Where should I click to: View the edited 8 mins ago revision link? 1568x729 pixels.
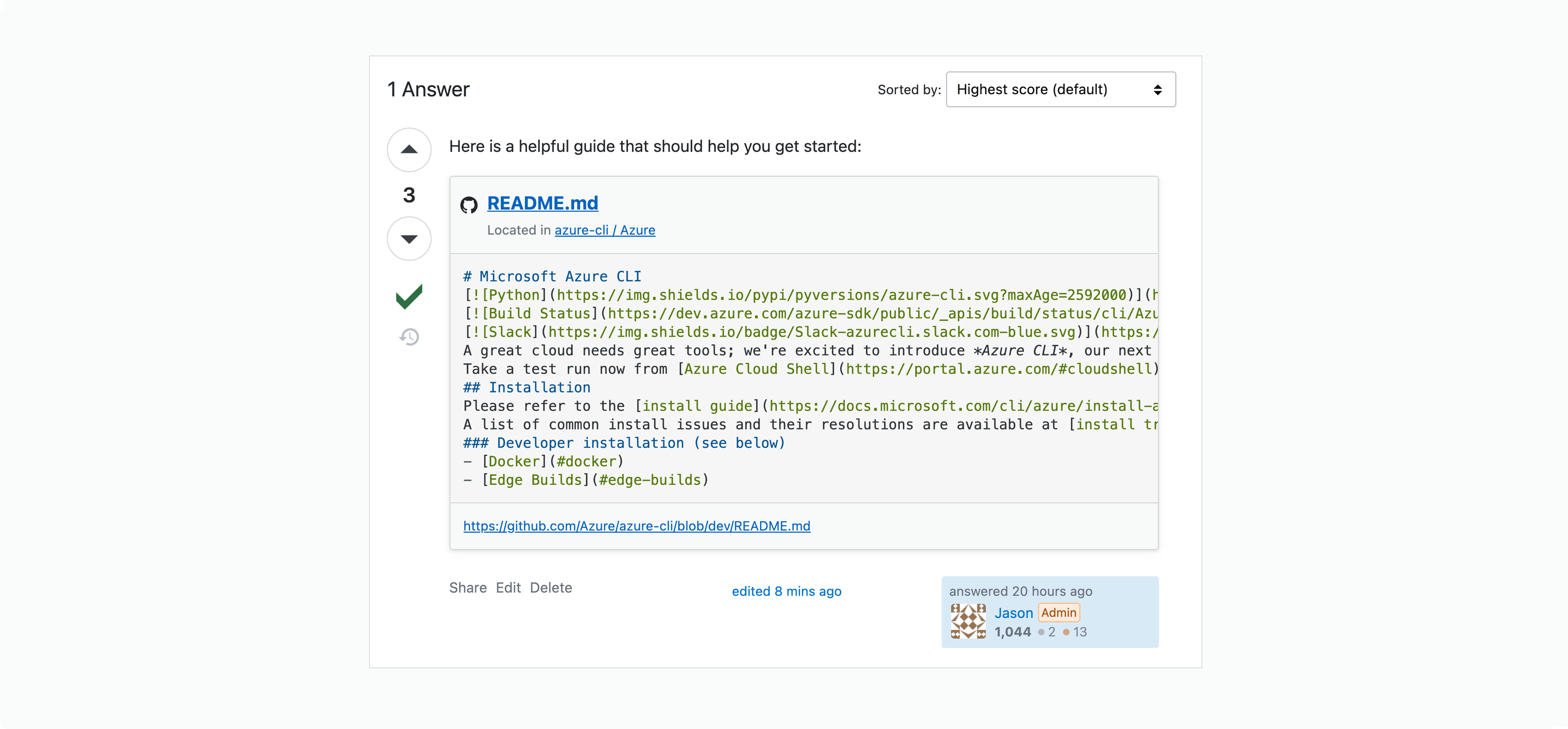click(787, 591)
